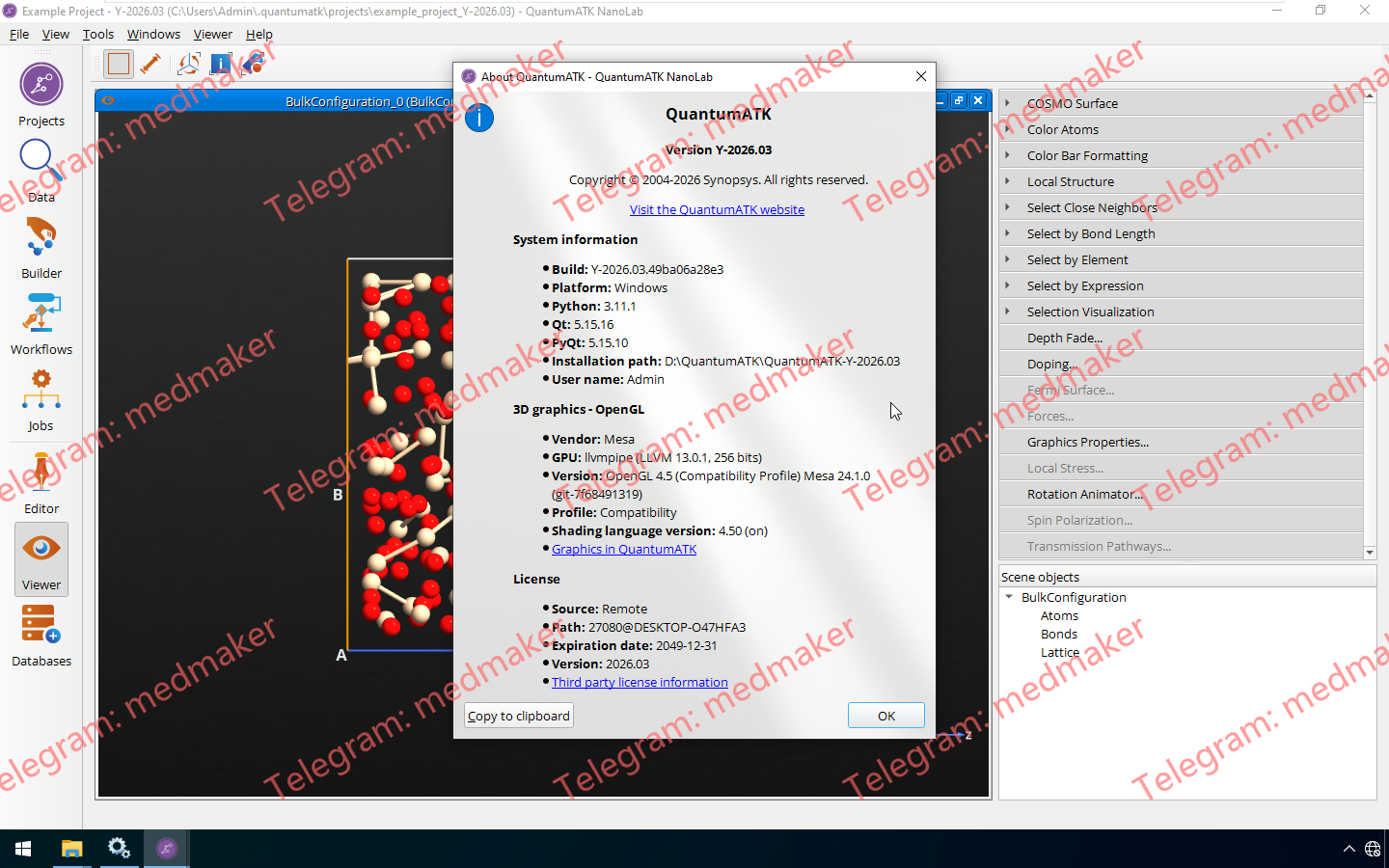Open the Help menu
Viewport: 1389px width, 868px height.
coord(259,34)
